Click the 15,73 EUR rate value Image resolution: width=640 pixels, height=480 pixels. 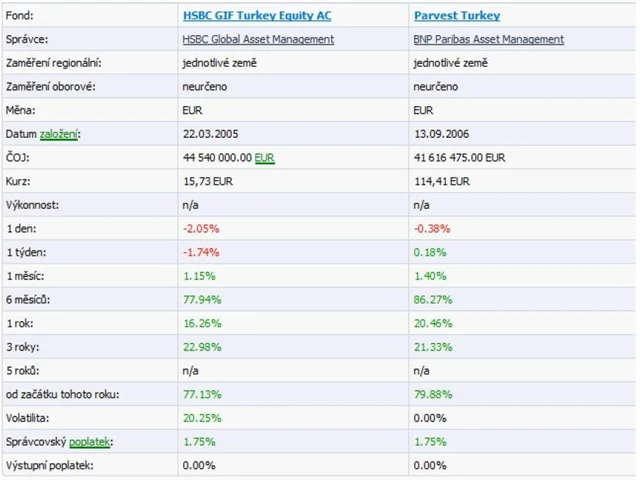click(208, 181)
